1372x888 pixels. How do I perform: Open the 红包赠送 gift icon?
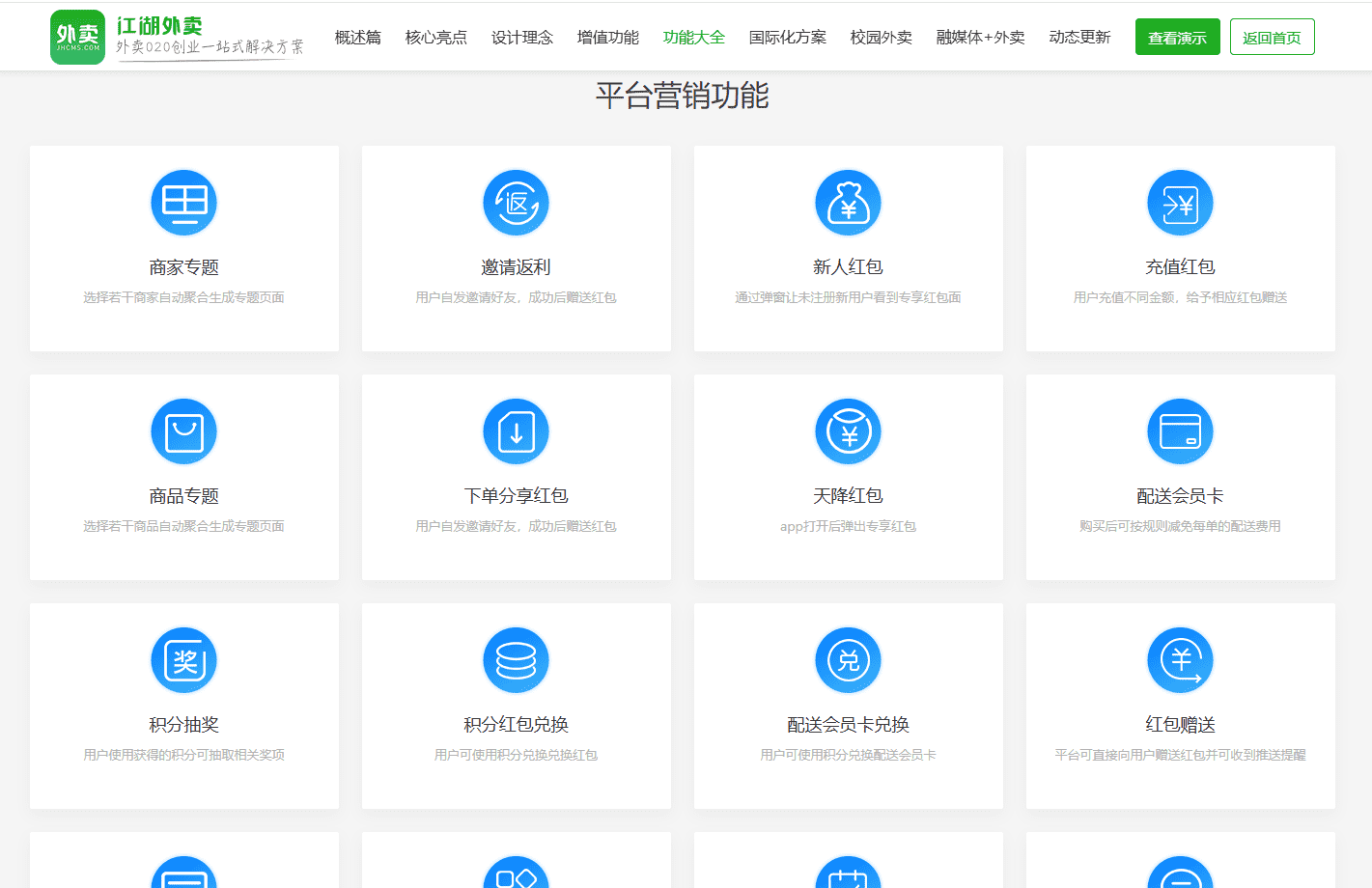pos(1180,660)
